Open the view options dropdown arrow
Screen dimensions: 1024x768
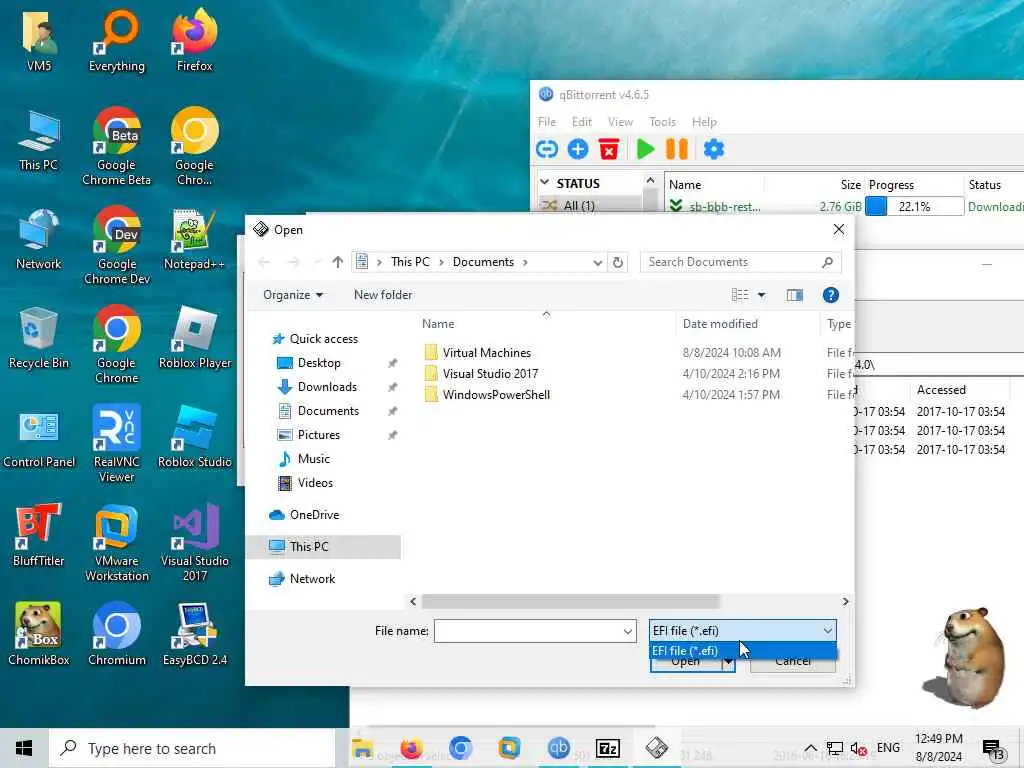click(x=761, y=295)
